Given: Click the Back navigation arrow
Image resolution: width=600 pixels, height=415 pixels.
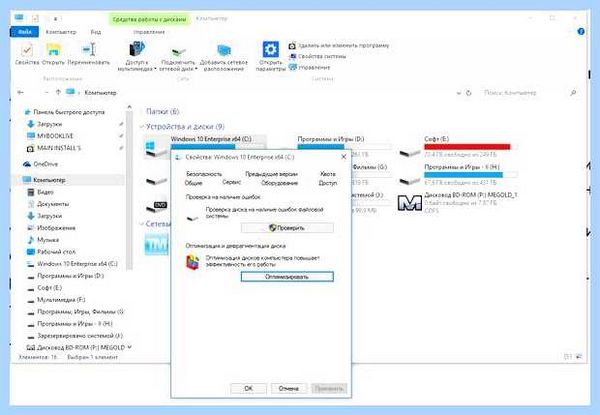Looking at the screenshot, I should [x=21, y=93].
